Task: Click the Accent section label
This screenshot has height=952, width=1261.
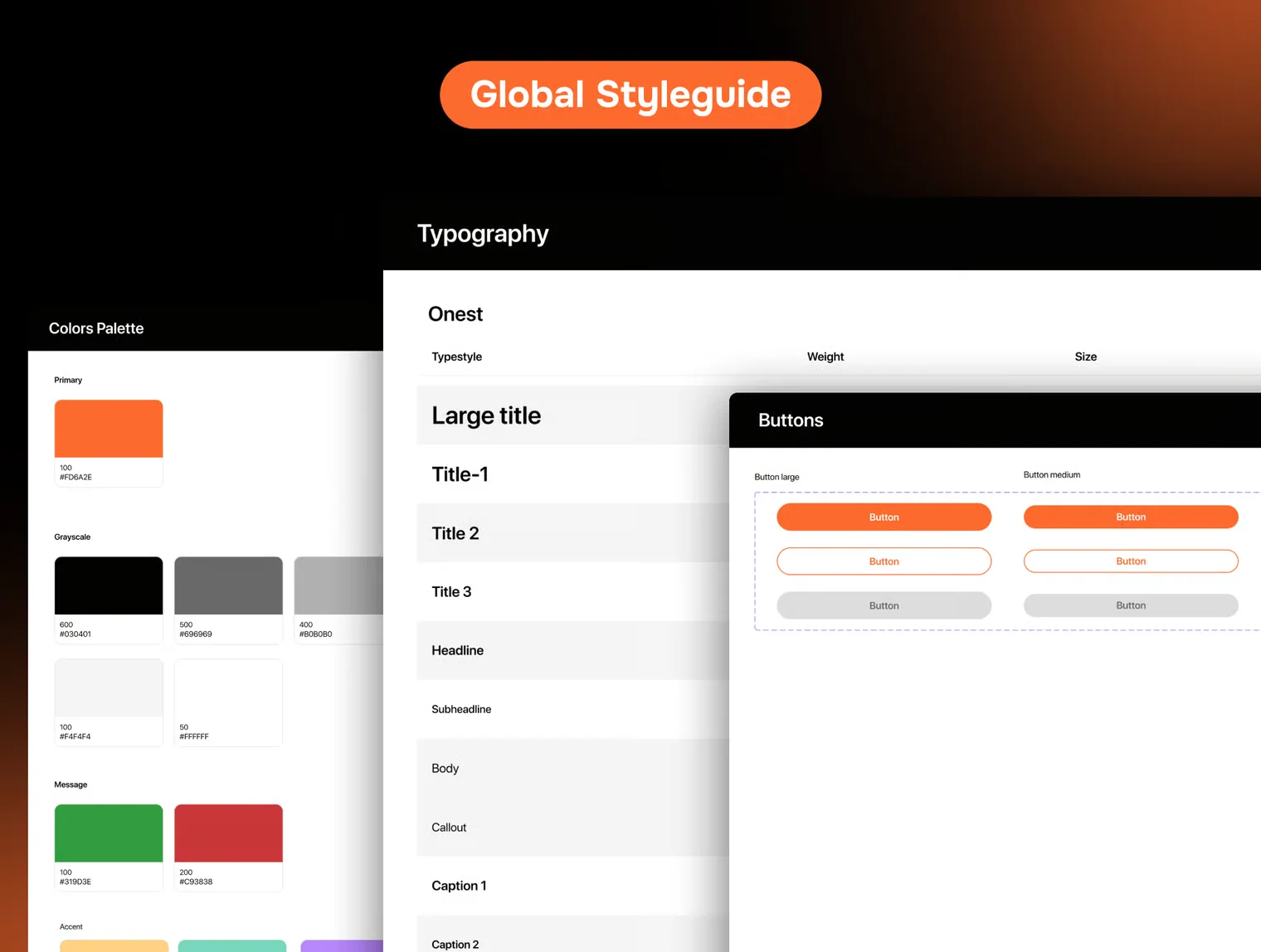Action: [71, 926]
